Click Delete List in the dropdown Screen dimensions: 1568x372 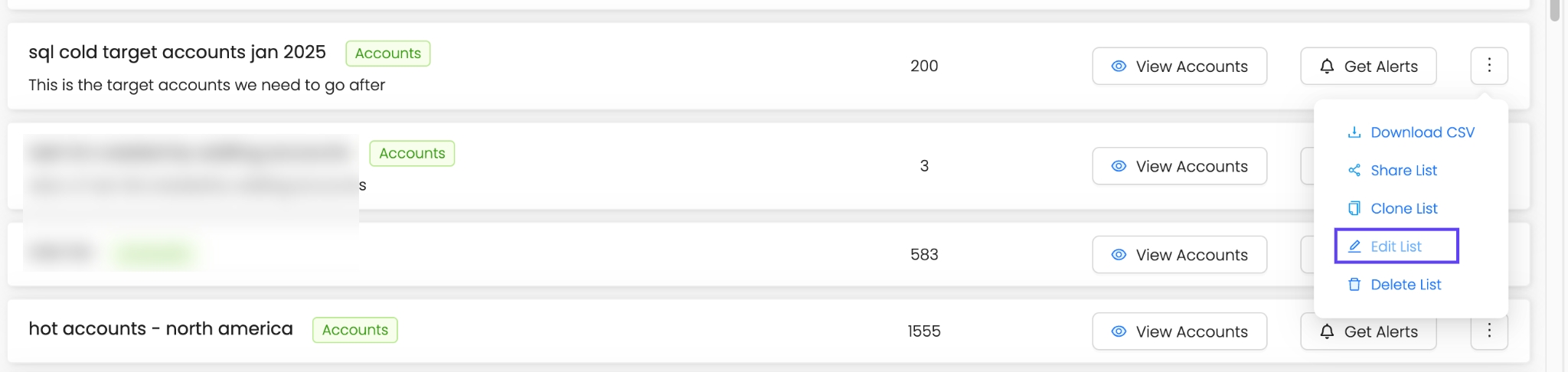(x=1406, y=285)
